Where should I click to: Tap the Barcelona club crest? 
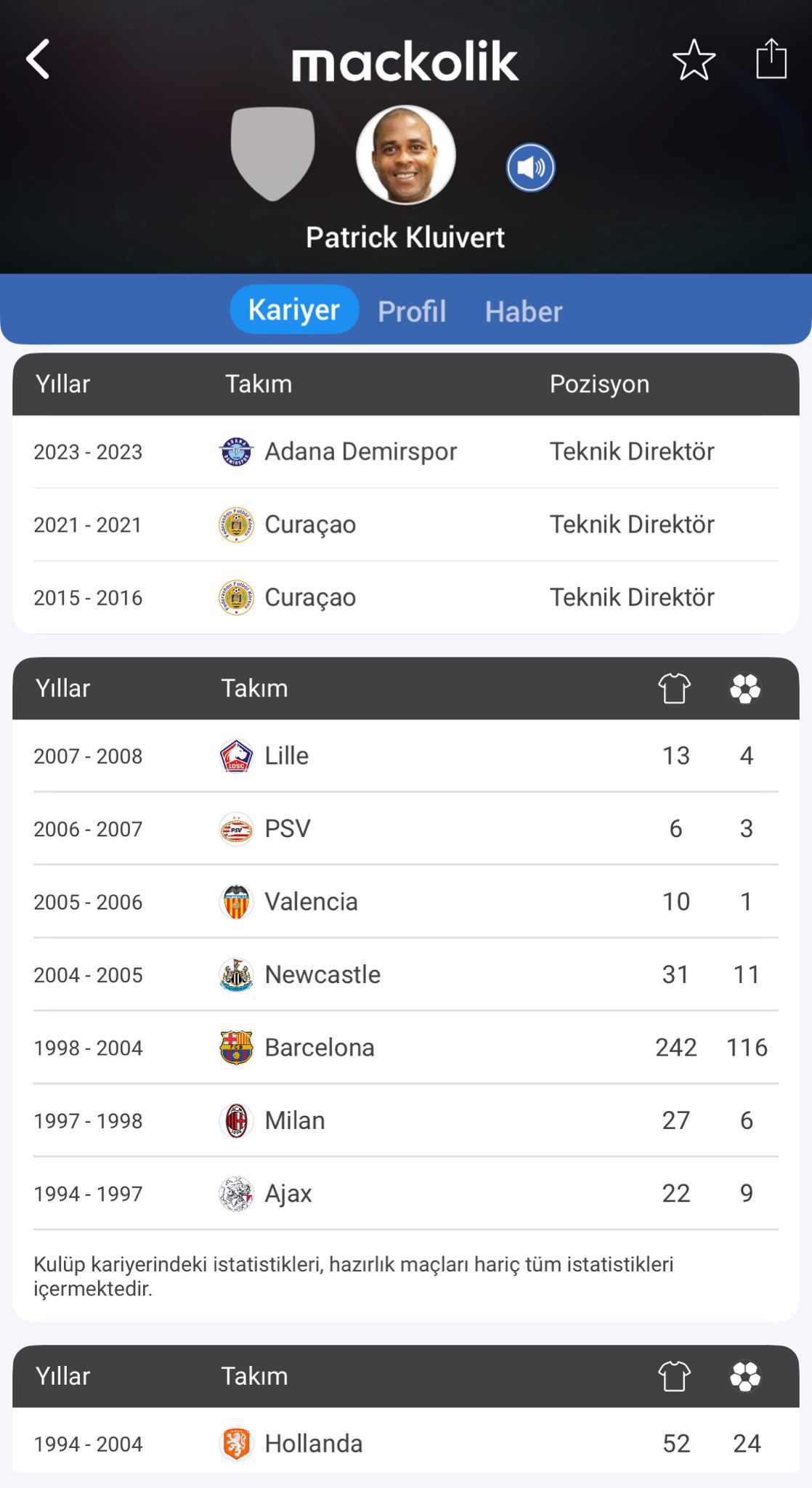(236, 1048)
